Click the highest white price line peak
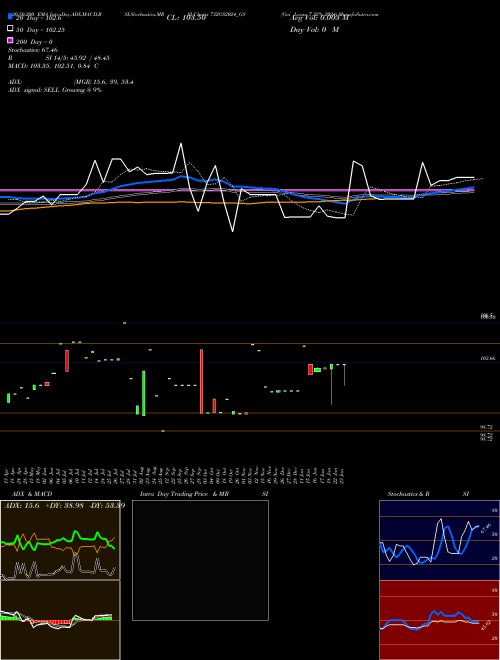Viewport: 500px width, 660px height. point(181,144)
